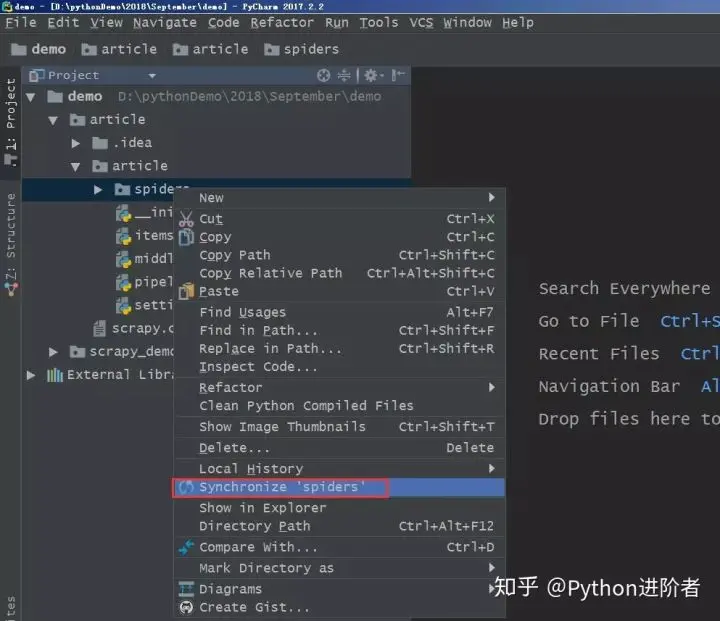The image size is (720, 621).
Task: Open the Code menu
Action: [x=224, y=23]
